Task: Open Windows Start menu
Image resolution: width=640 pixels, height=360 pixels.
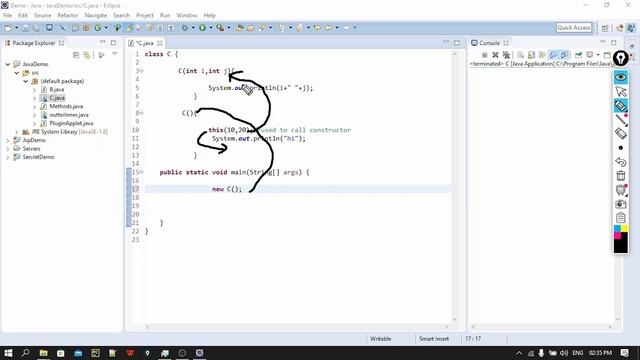Action: 8,353
